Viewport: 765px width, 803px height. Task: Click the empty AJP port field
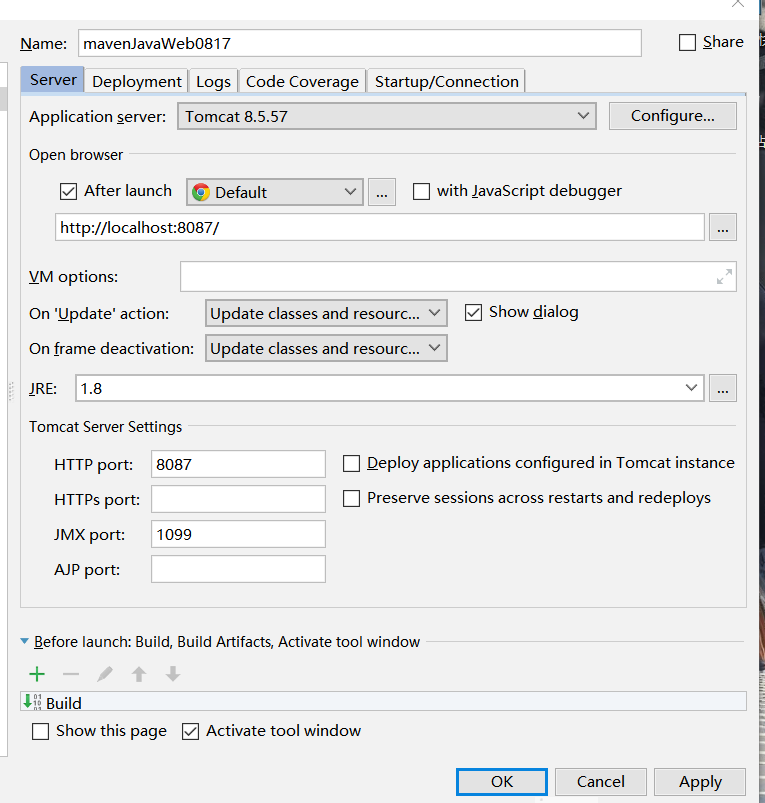point(238,569)
